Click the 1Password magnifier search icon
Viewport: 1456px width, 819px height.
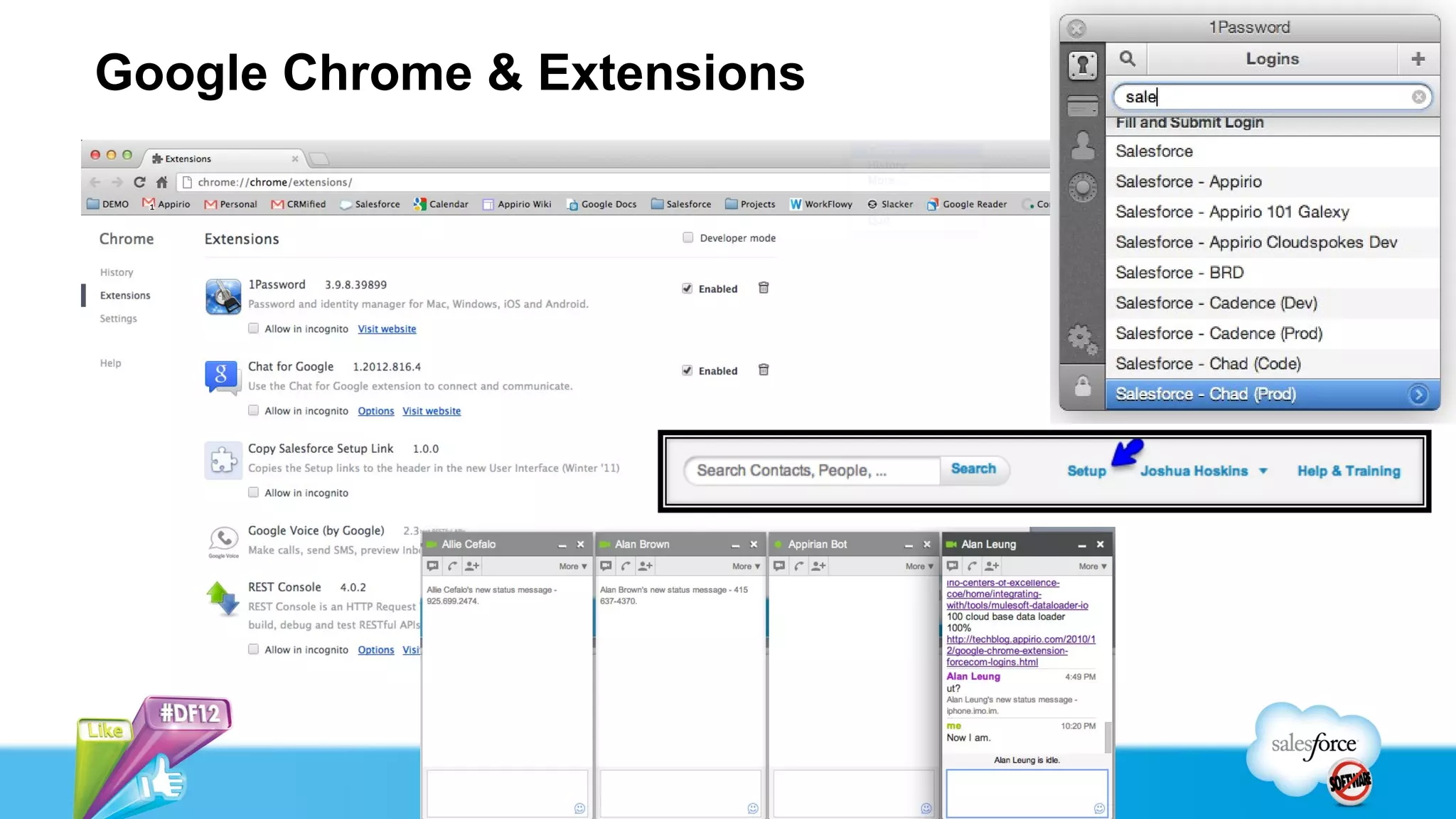coord(1128,58)
